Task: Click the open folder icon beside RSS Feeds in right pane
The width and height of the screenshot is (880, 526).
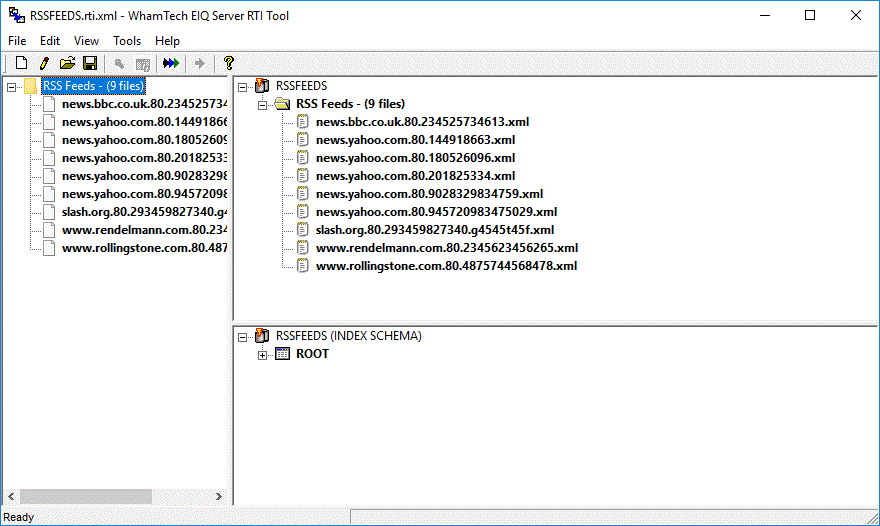Action: click(x=282, y=103)
